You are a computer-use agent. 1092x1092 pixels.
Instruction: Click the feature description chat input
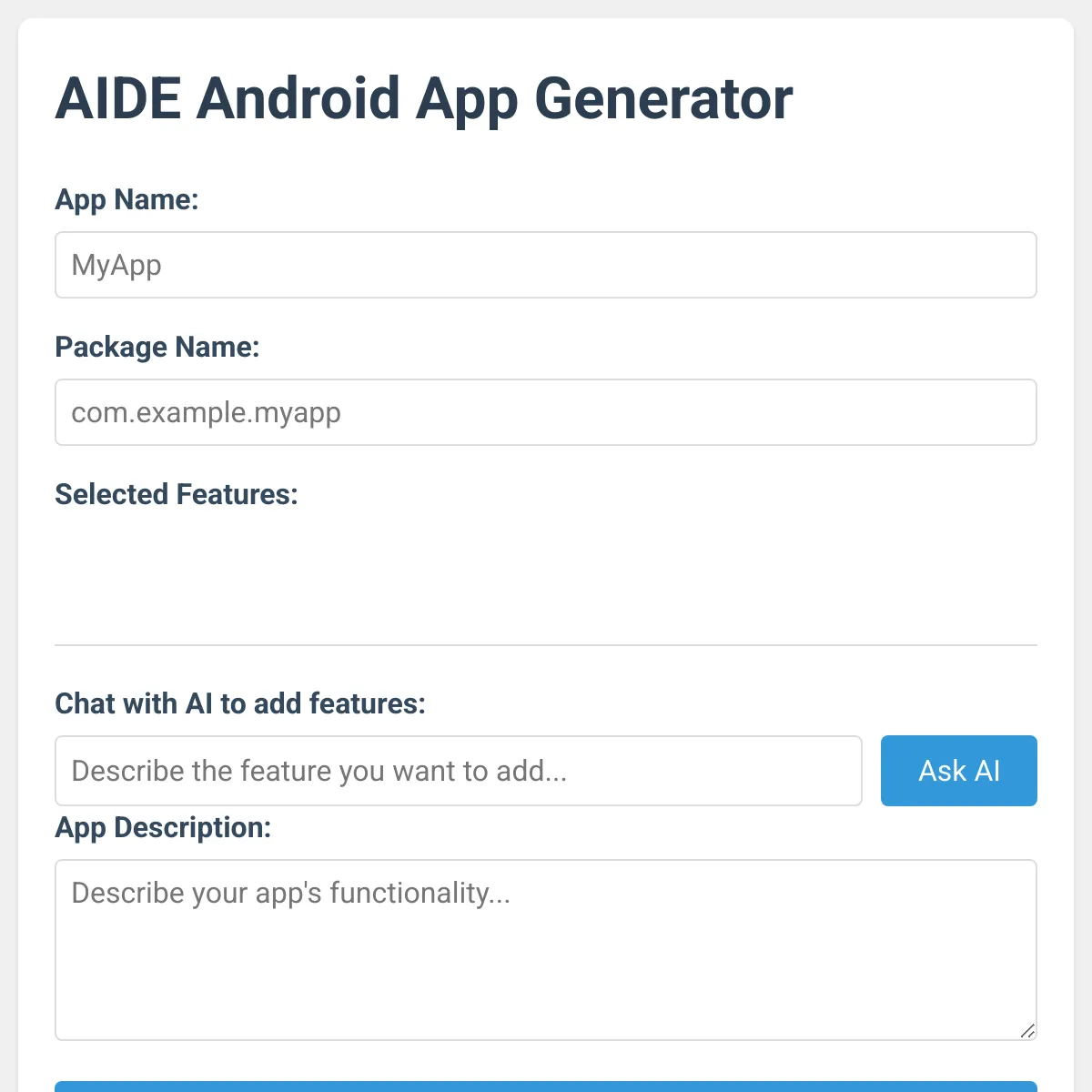click(x=459, y=771)
